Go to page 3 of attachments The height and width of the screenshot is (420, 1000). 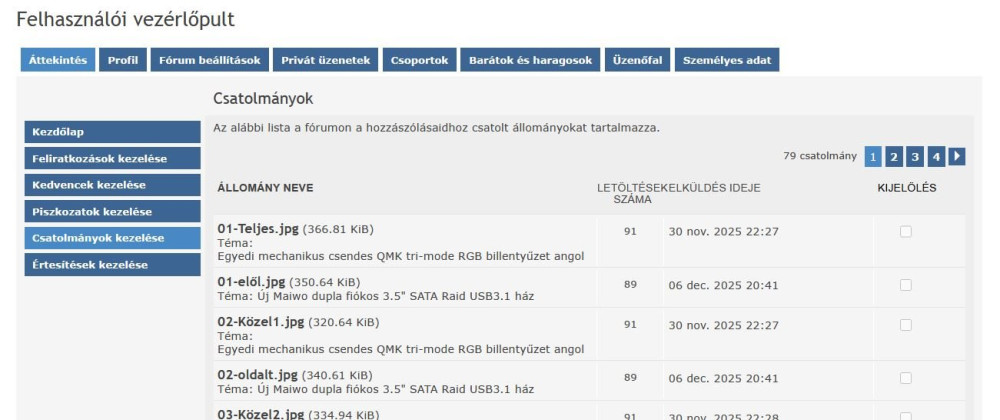pyautogui.click(x=915, y=156)
